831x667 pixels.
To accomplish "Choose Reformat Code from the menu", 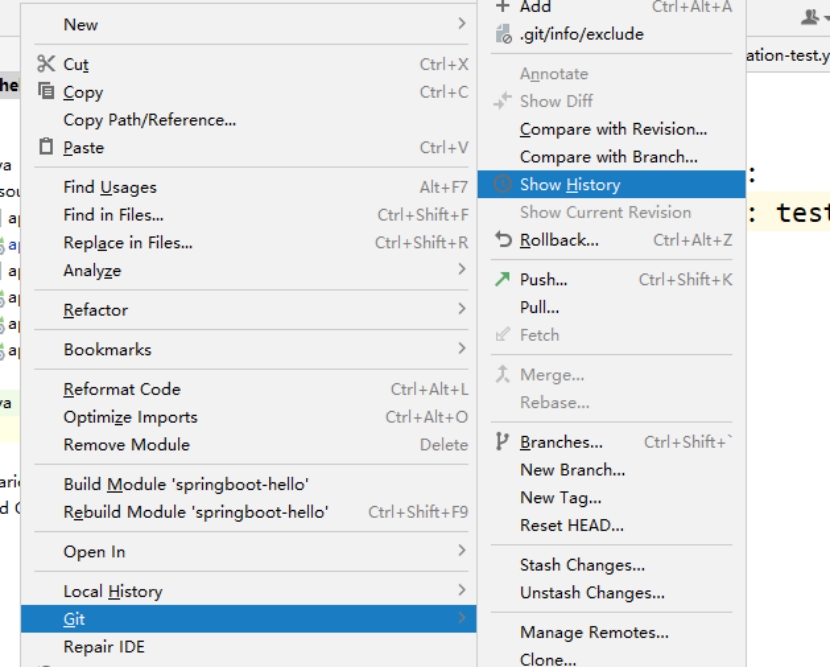I will pyautogui.click(x=122, y=389).
